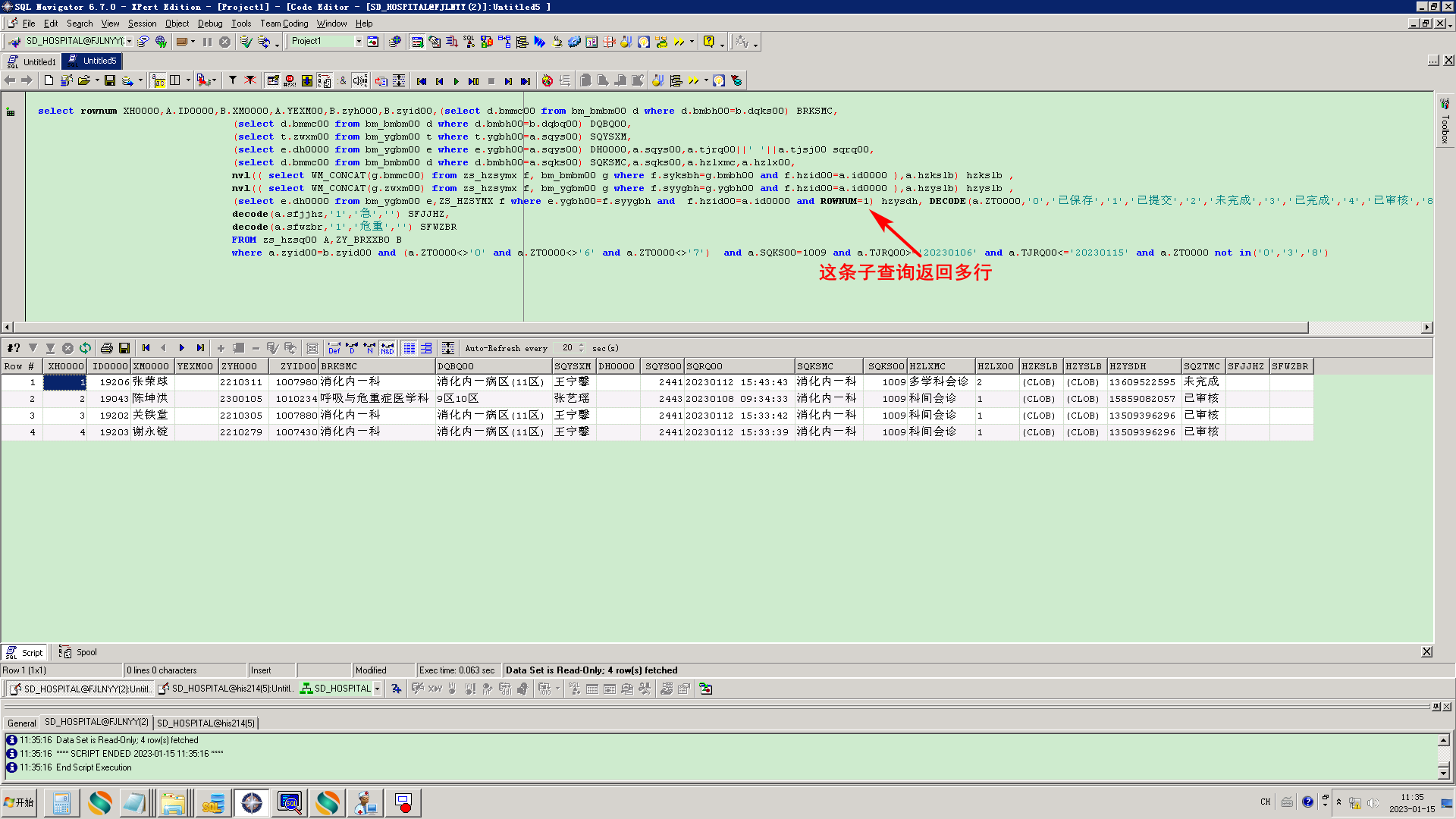Screen dimensions: 1456x819
Task: Toggle the Def display mode button
Action: click(x=334, y=348)
